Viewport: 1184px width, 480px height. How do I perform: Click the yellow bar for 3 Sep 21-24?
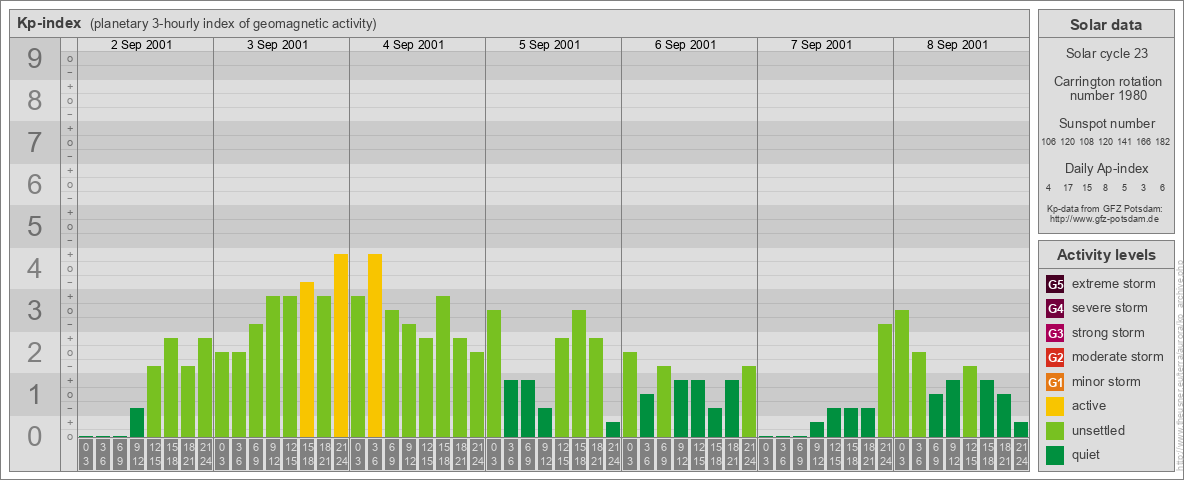click(x=341, y=346)
